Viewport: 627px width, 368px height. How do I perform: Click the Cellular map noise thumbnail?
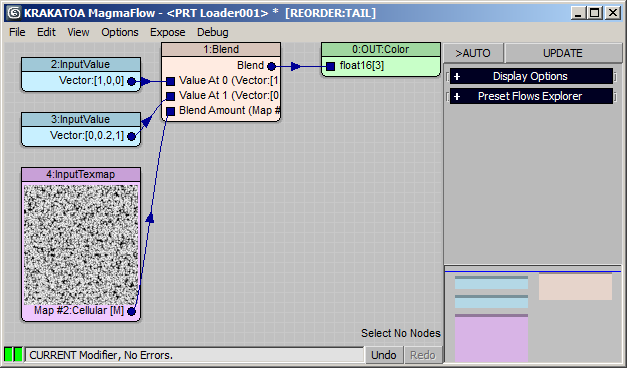81,245
